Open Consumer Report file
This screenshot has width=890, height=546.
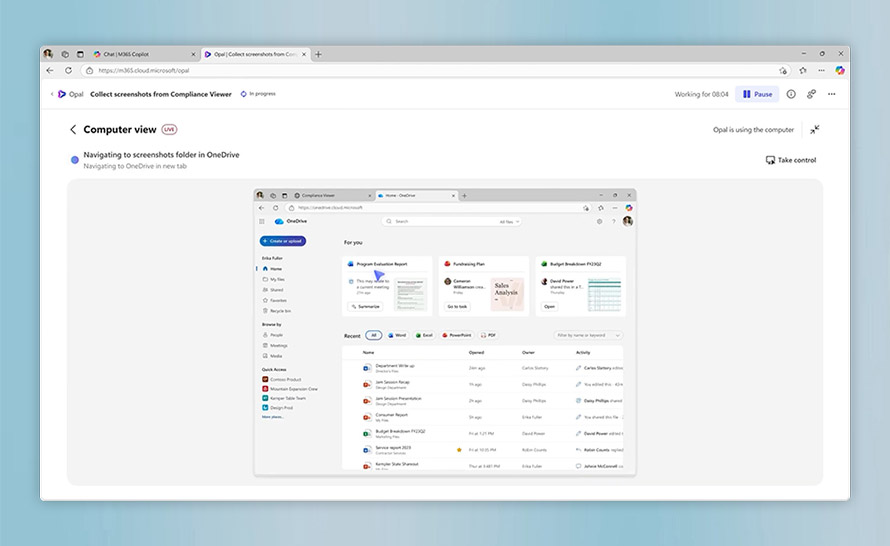[x=392, y=417]
